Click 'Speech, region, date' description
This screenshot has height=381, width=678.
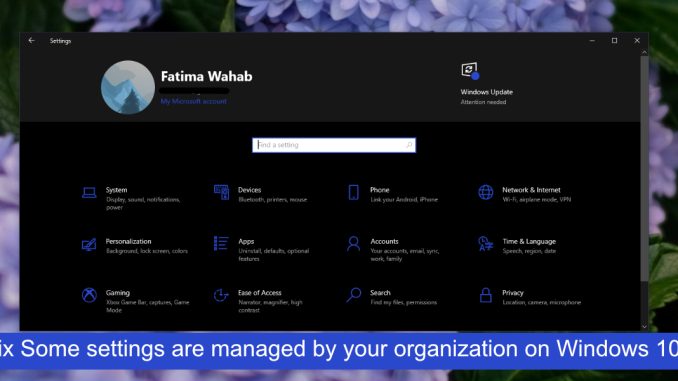(529, 251)
